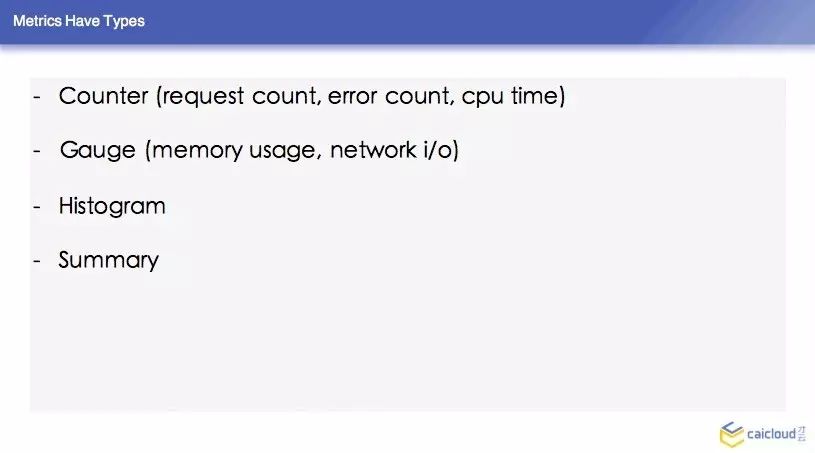Click the dash before Counter
The image size is (815, 453).
pos(36,97)
